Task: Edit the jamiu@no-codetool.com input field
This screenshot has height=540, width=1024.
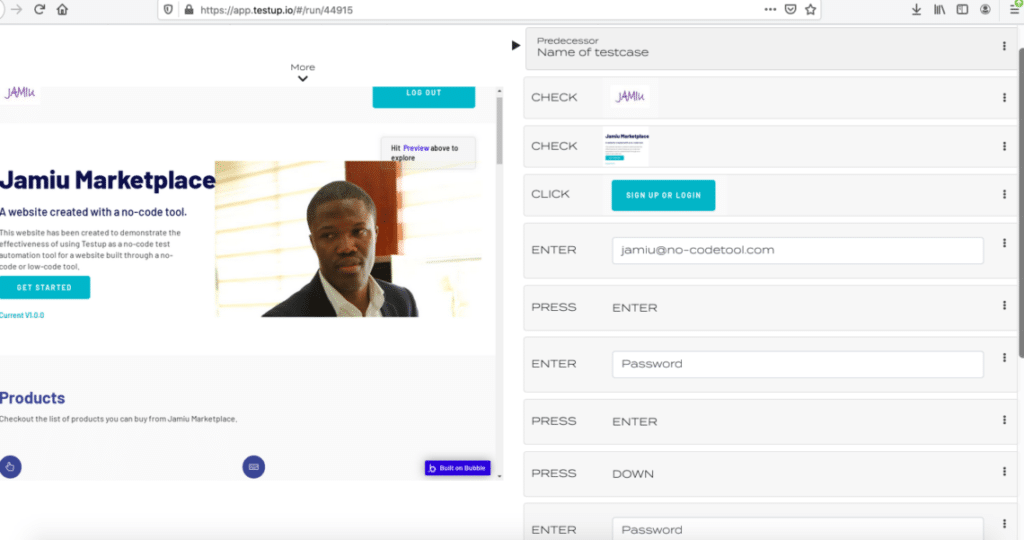Action: (797, 250)
